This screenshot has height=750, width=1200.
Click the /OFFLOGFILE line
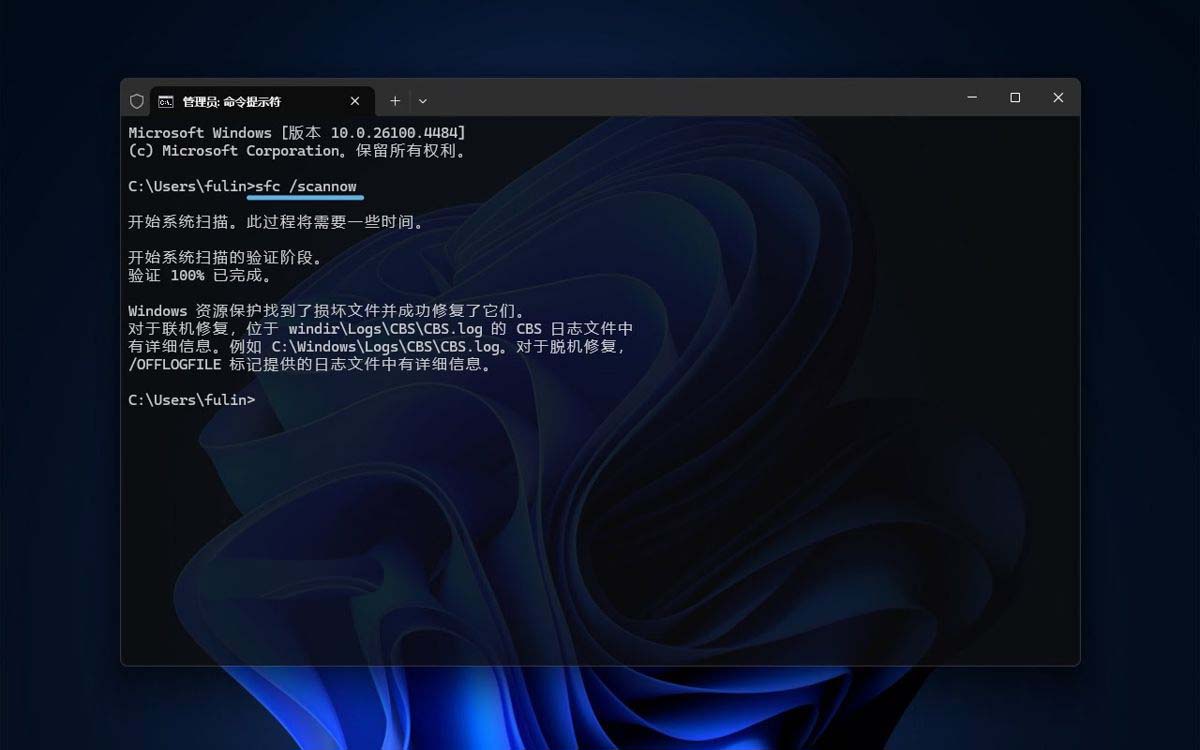pos(311,365)
